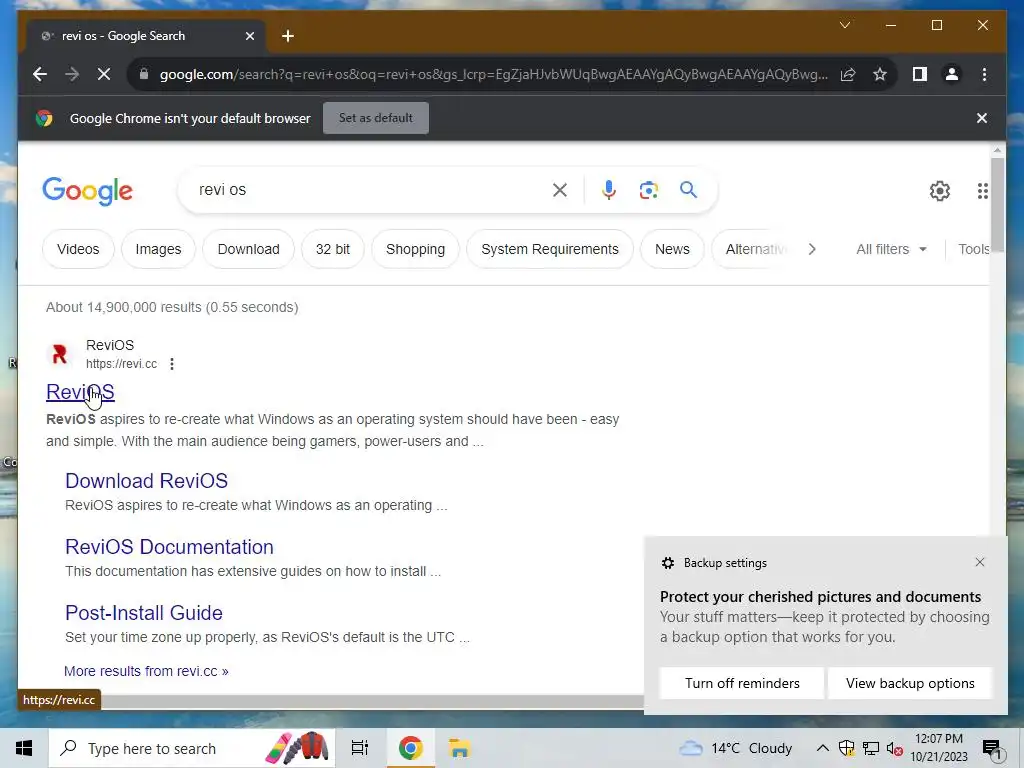Open File Explorer from the taskbar
Image resolution: width=1024 pixels, height=768 pixels.
pyautogui.click(x=459, y=748)
